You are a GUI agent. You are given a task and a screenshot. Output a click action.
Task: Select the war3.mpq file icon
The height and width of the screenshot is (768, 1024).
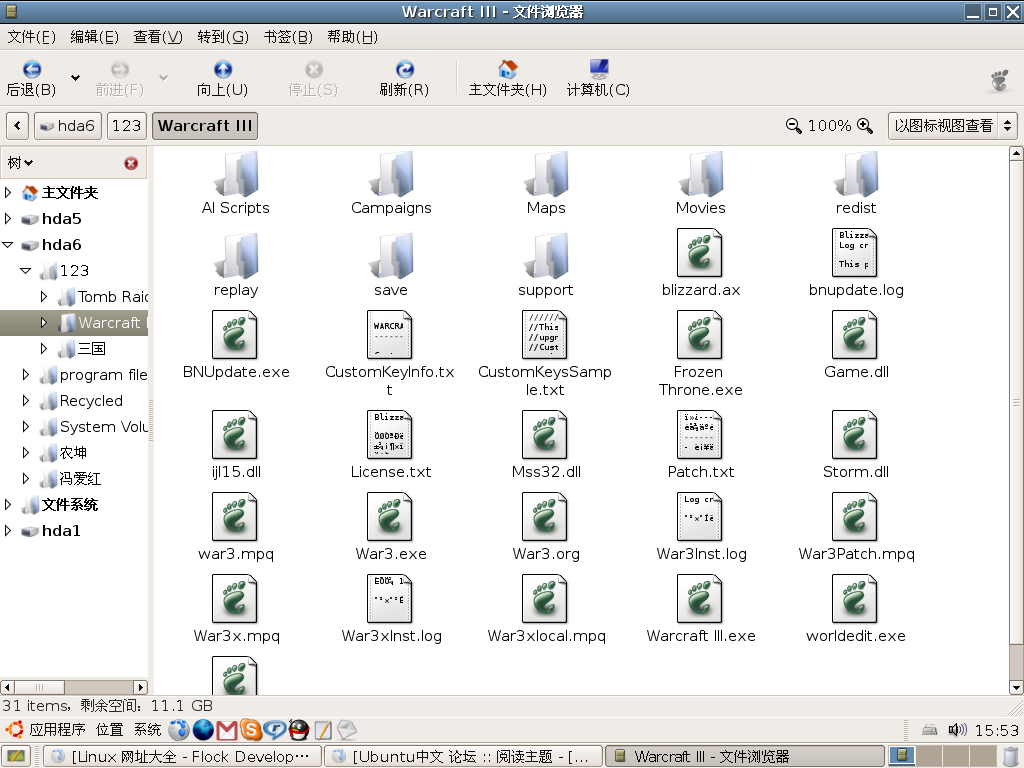click(x=234, y=517)
